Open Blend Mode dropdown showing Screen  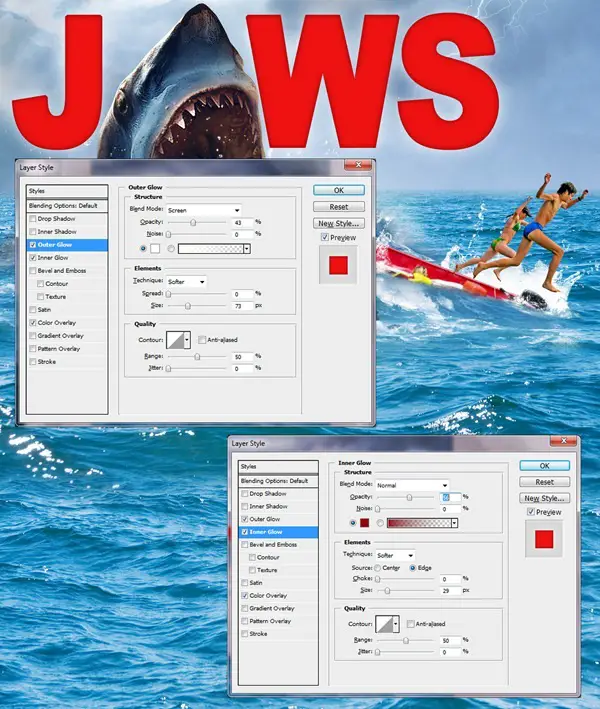[204, 210]
